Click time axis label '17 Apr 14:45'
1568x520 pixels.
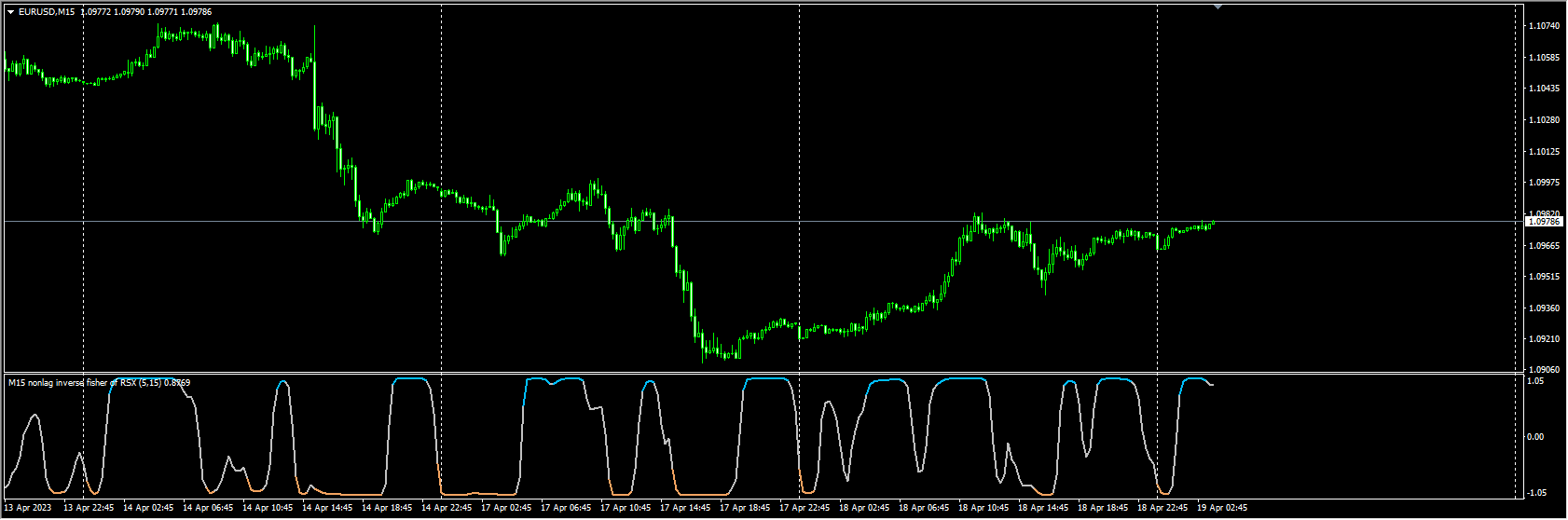[x=685, y=508]
